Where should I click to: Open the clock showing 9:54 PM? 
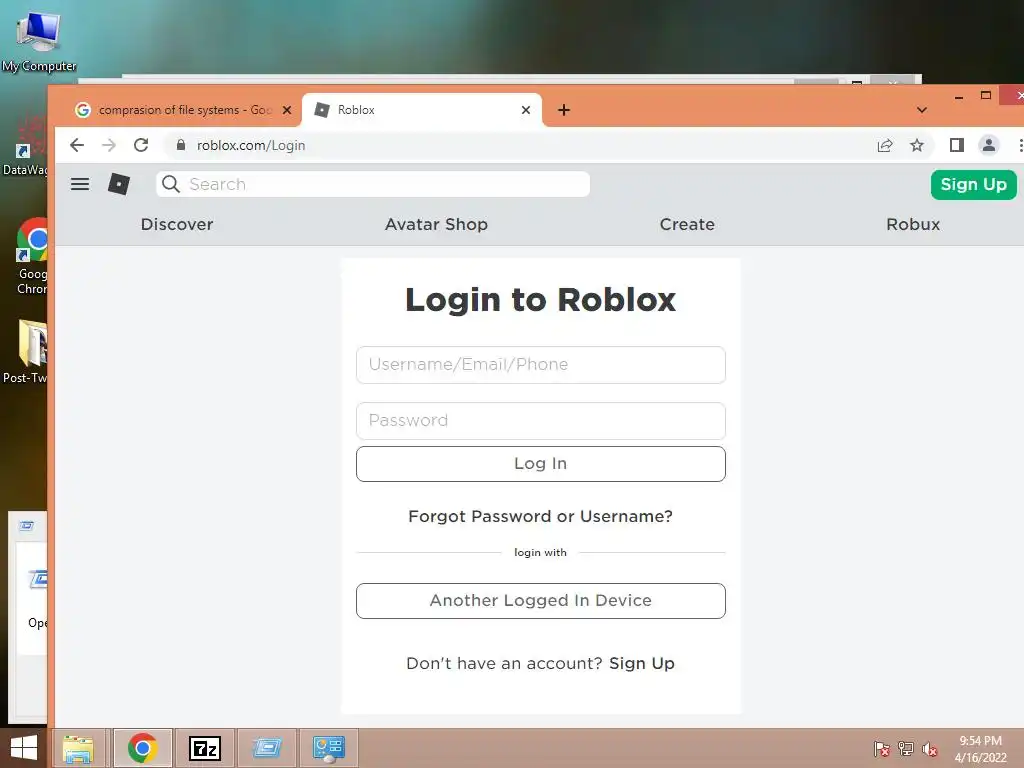point(980,749)
